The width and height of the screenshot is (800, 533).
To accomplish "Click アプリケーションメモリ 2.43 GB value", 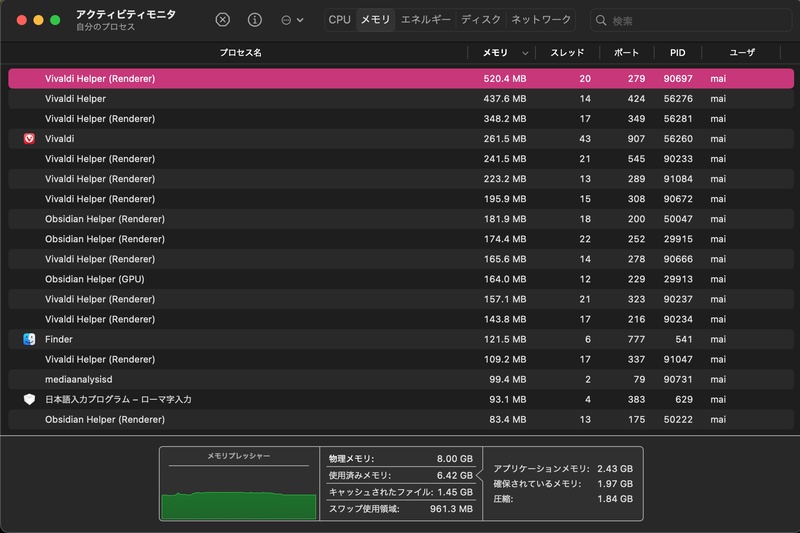I will click(x=615, y=469).
